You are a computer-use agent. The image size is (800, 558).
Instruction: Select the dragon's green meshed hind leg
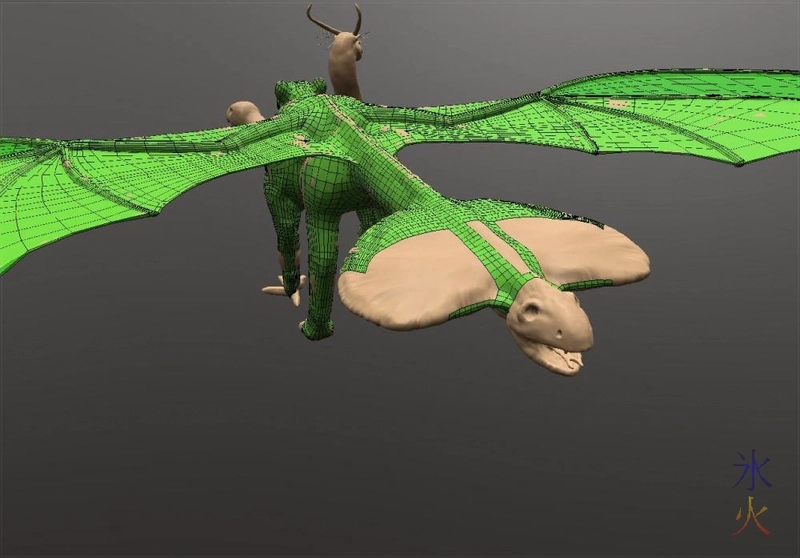click(x=323, y=245)
